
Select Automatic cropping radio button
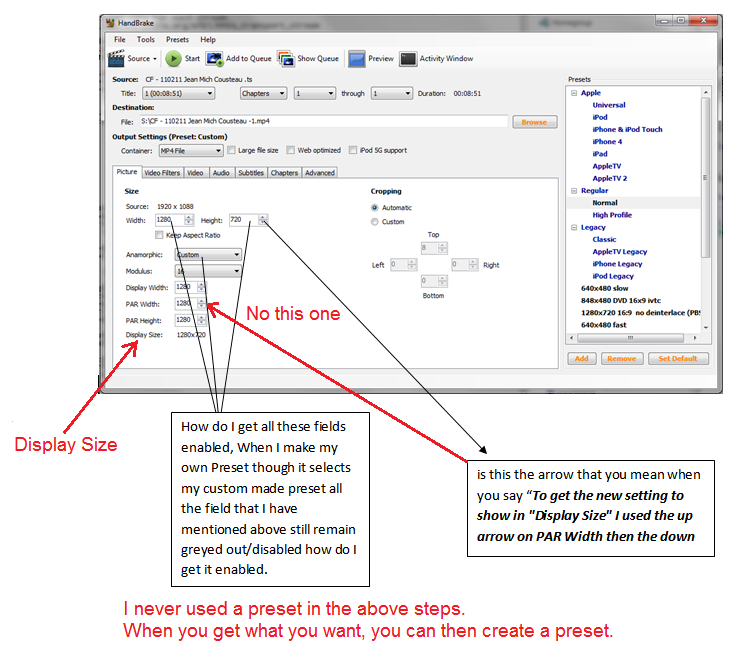[375, 207]
